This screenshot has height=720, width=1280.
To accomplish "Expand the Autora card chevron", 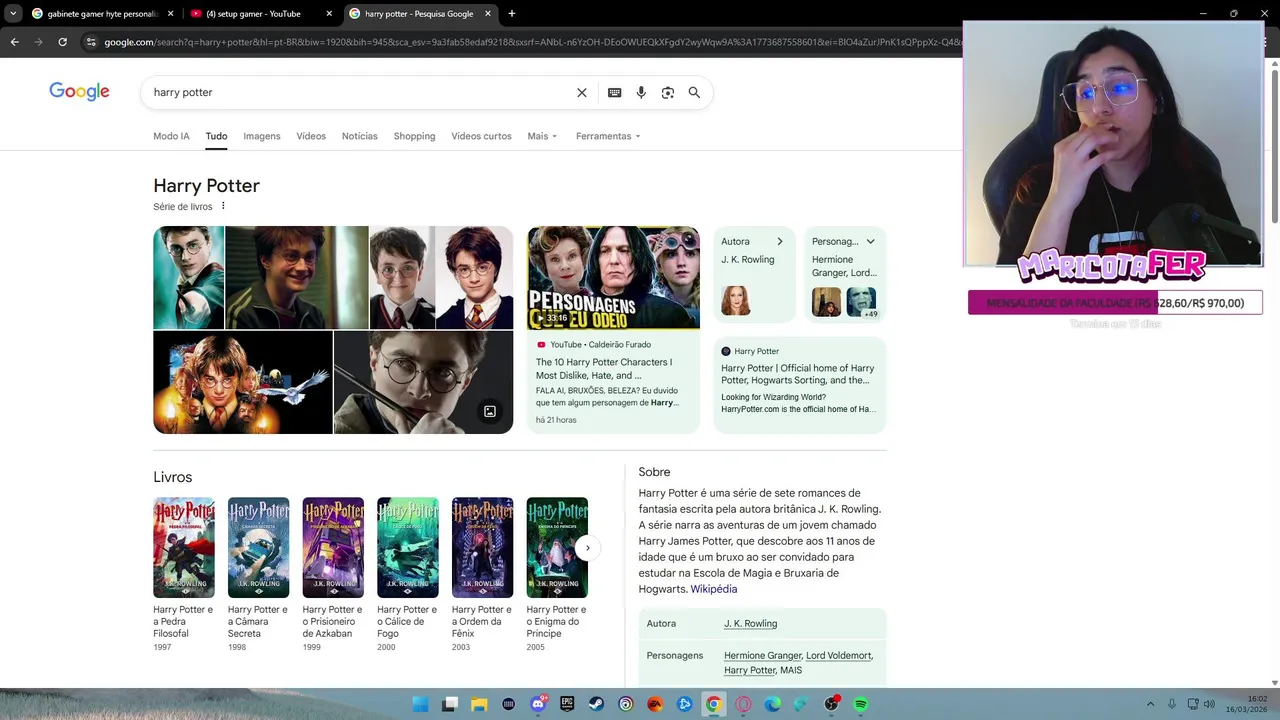I will [780, 241].
